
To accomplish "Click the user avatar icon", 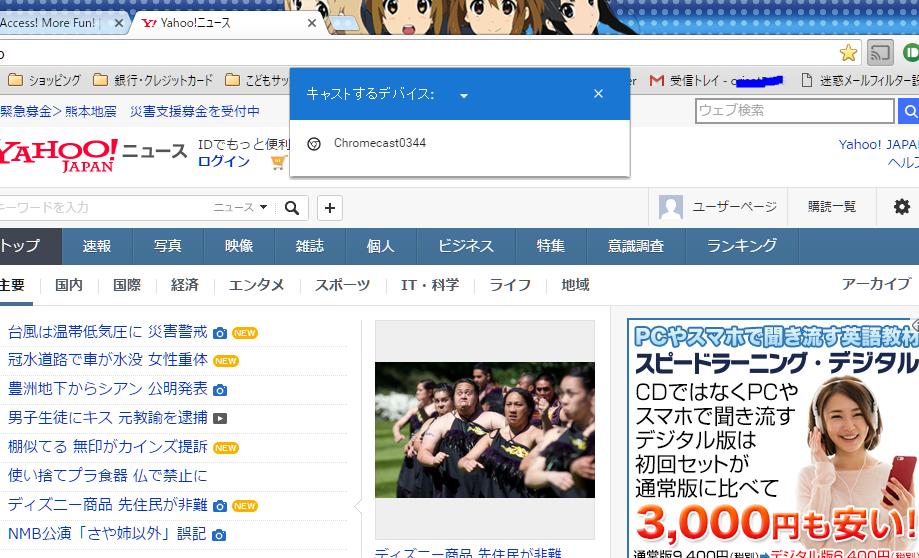I will (x=671, y=207).
